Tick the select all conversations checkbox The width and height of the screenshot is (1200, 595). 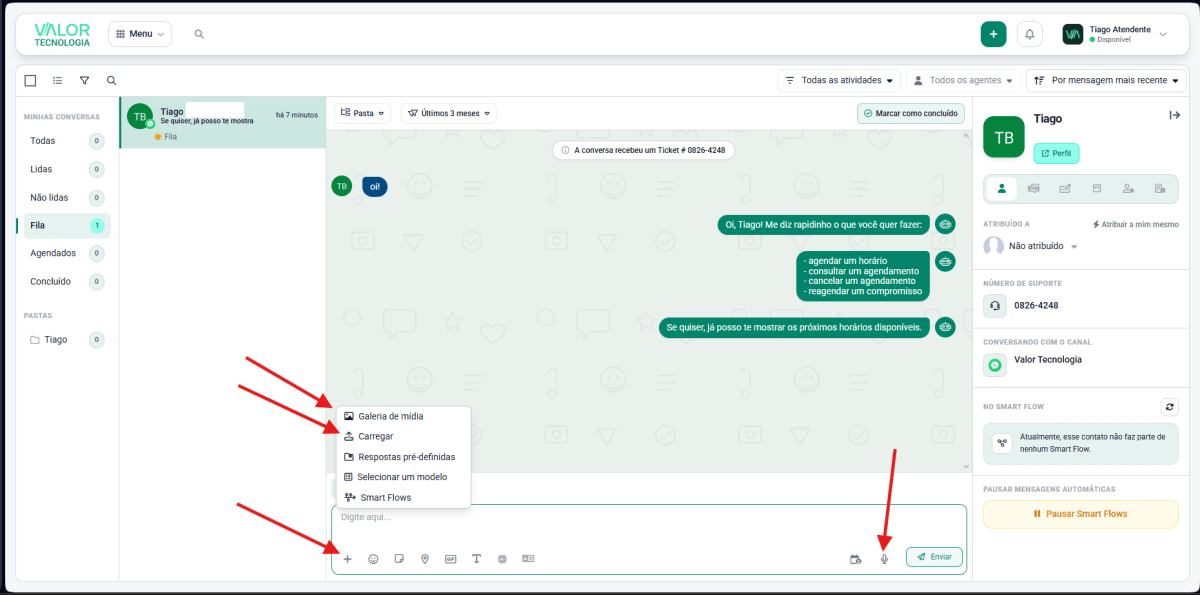pos(30,80)
